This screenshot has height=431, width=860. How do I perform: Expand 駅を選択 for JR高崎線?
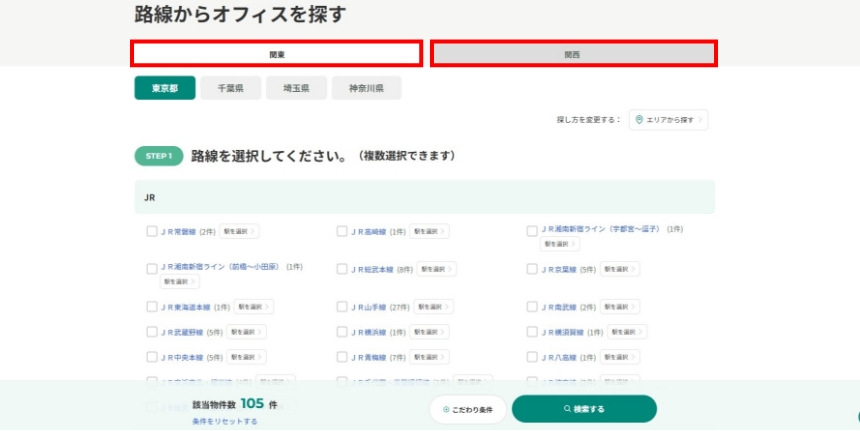click(429, 231)
